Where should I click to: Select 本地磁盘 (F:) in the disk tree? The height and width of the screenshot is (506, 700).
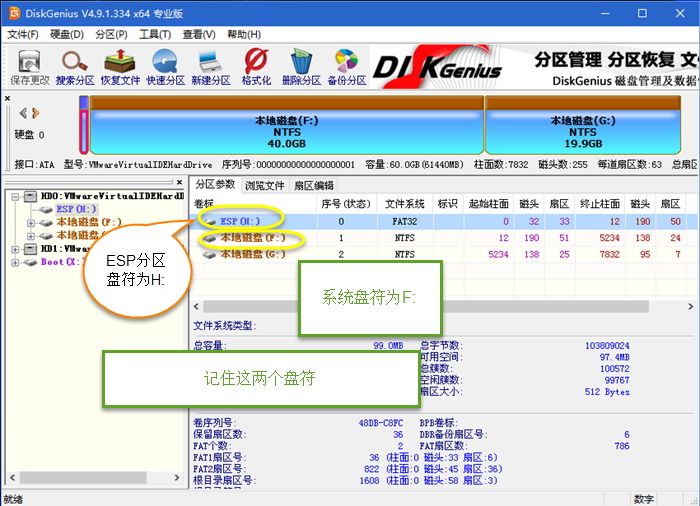(89, 222)
